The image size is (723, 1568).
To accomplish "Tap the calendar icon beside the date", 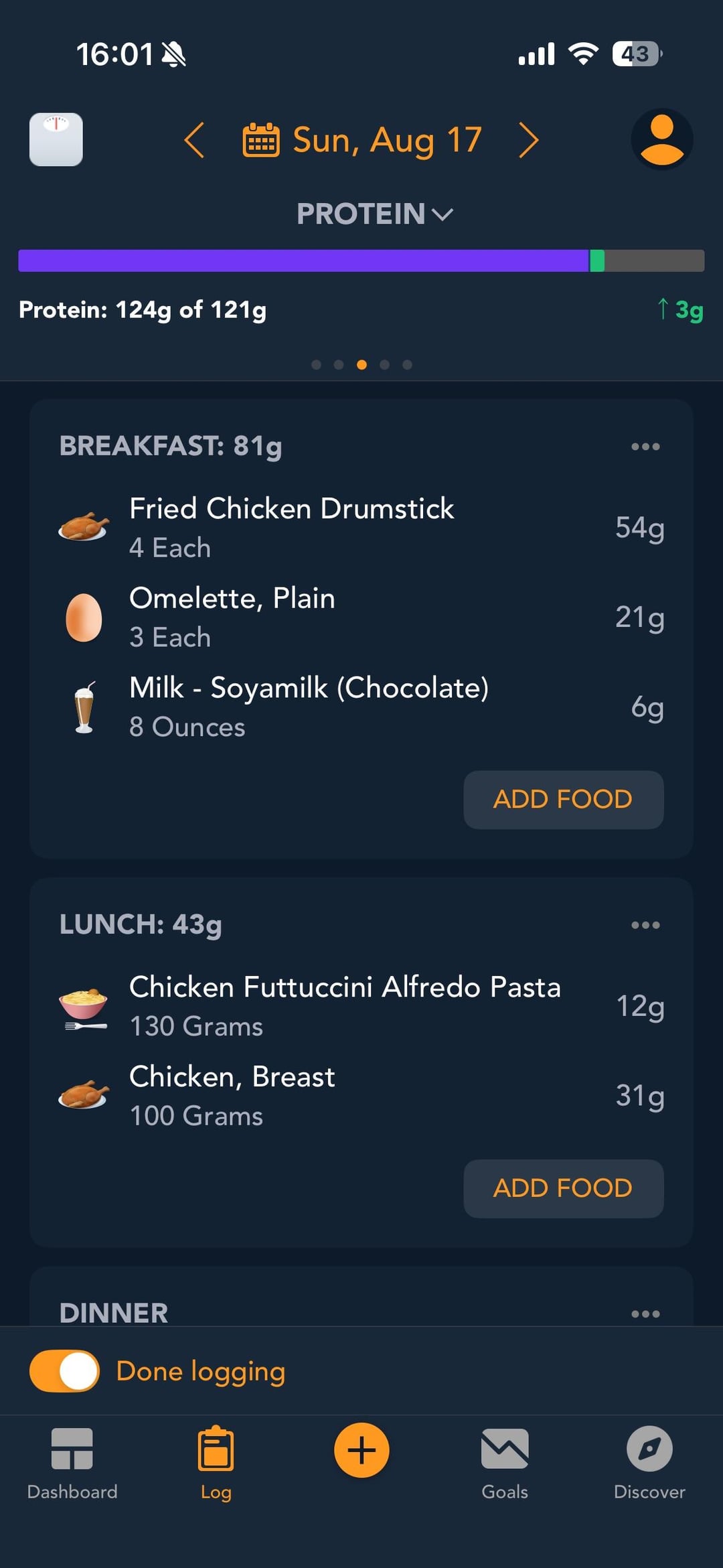I will coord(261,140).
